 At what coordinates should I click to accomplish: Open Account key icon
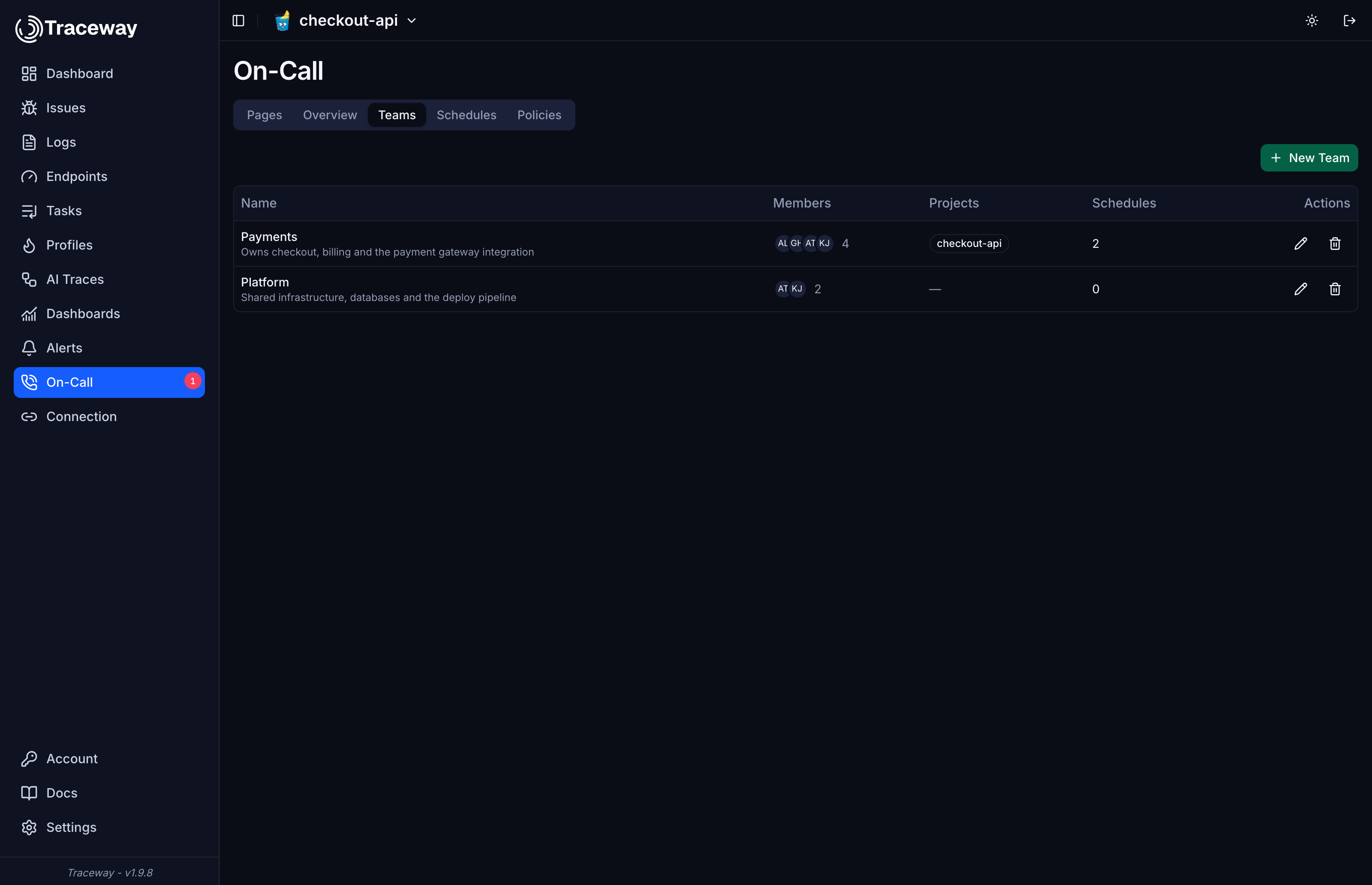[29, 759]
